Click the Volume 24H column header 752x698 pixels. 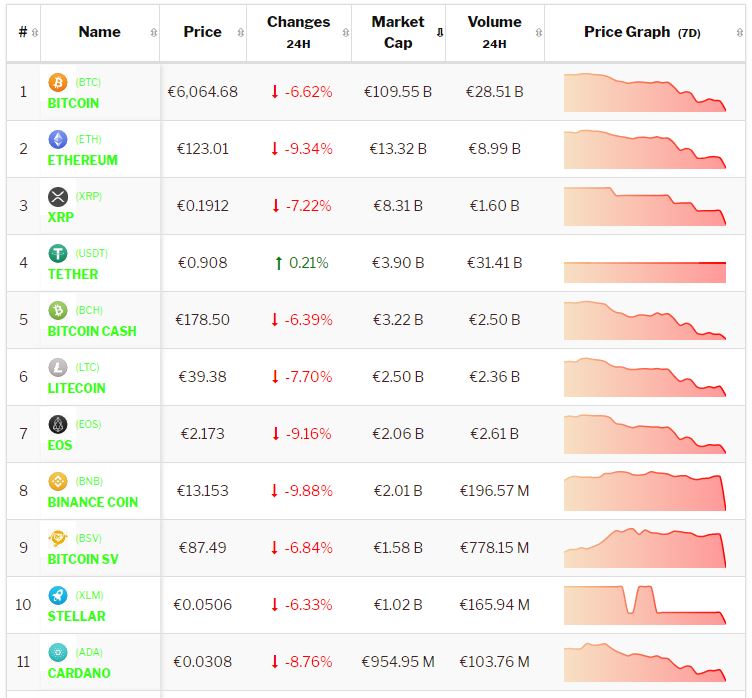[494, 32]
